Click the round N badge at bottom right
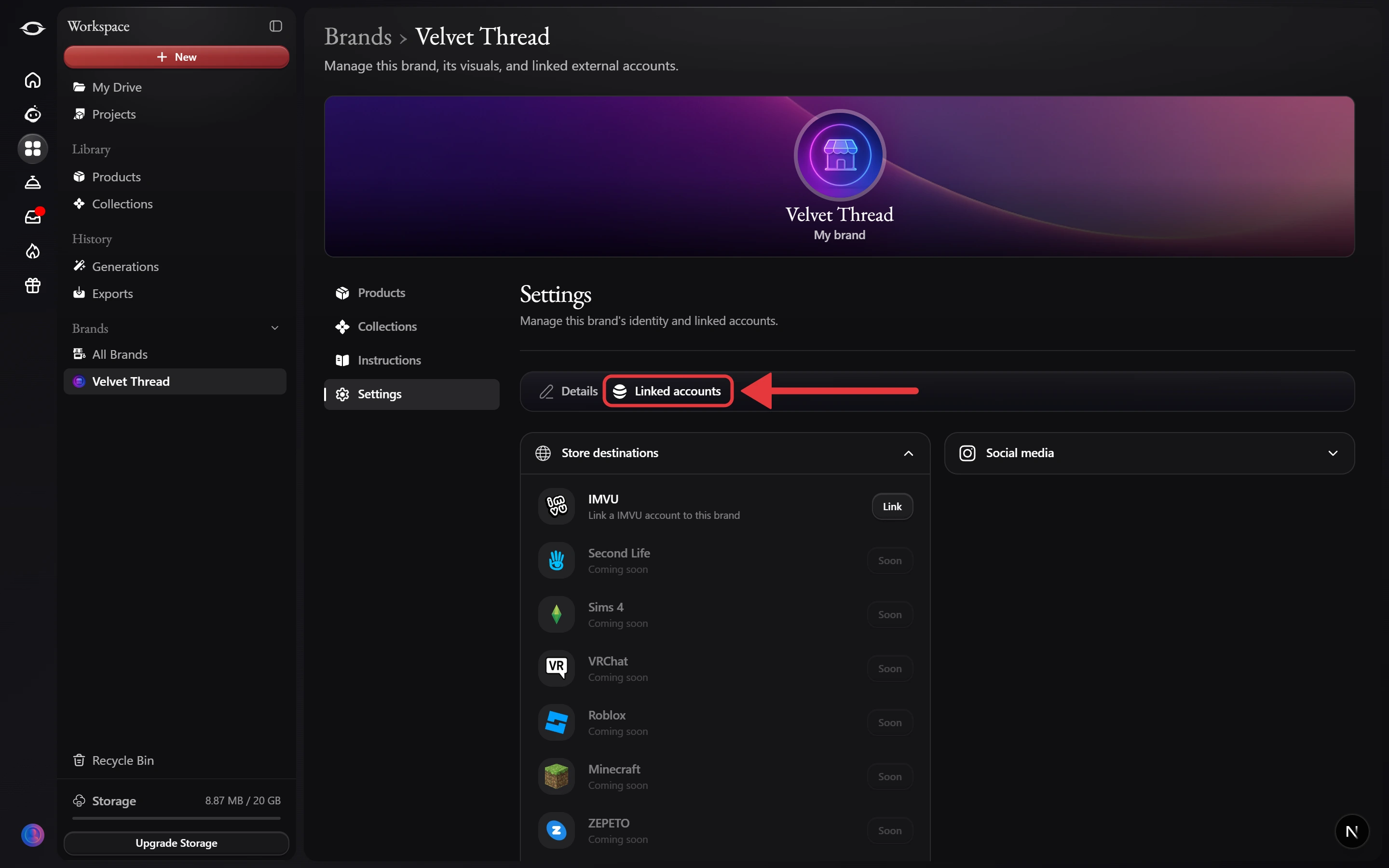The height and width of the screenshot is (868, 1389). point(1352,831)
